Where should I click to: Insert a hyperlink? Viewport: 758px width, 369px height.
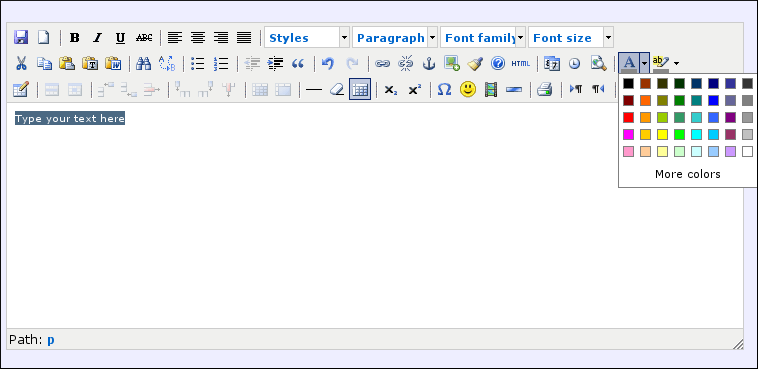(382, 63)
